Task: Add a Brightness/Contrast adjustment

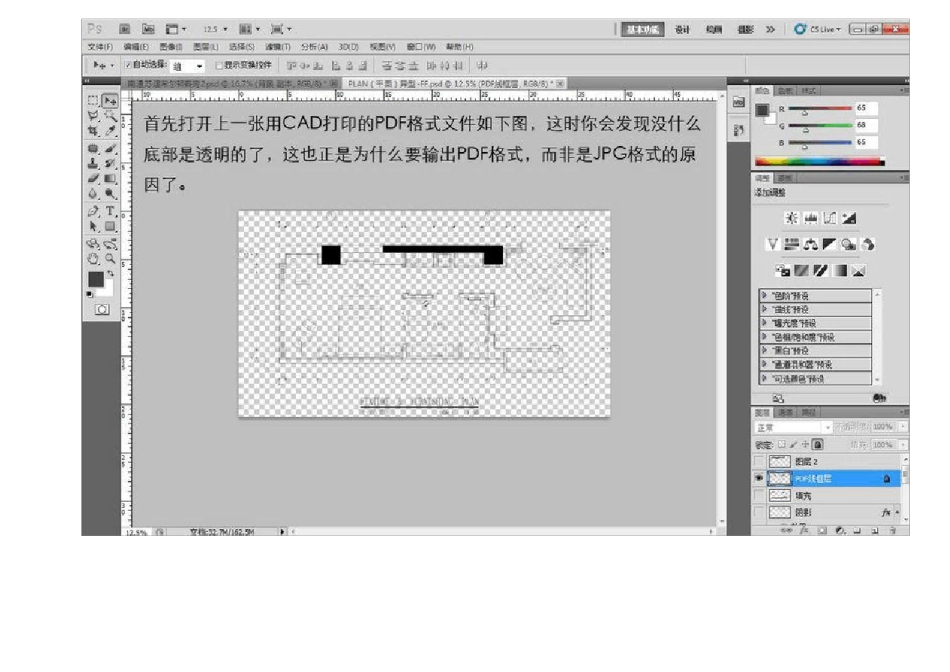Action: click(792, 218)
